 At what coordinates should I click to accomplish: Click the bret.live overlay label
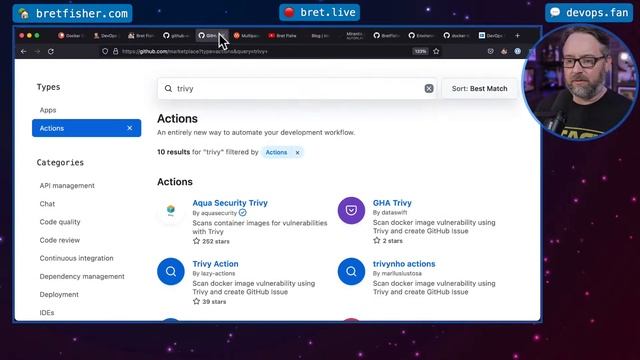320,12
